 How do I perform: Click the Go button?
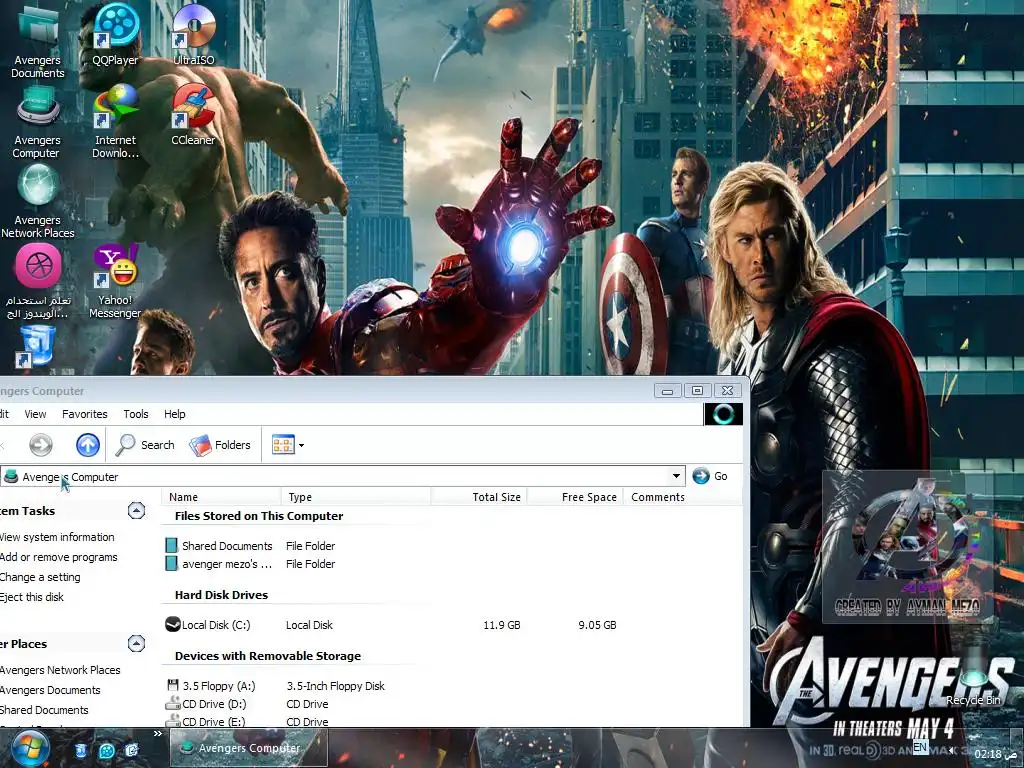(710, 476)
